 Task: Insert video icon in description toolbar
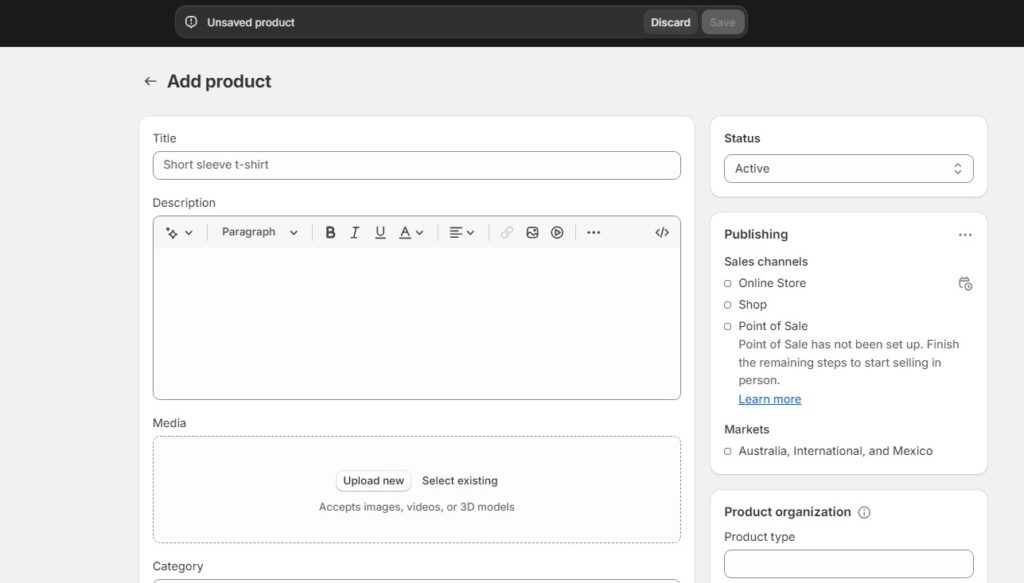point(557,232)
